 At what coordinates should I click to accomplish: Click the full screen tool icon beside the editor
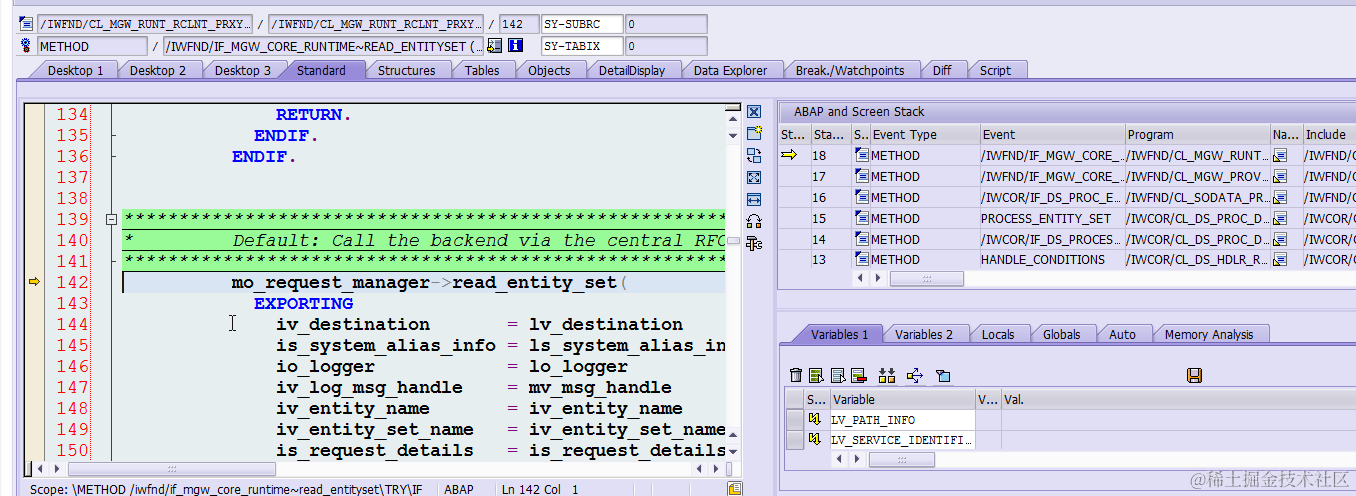[754, 177]
